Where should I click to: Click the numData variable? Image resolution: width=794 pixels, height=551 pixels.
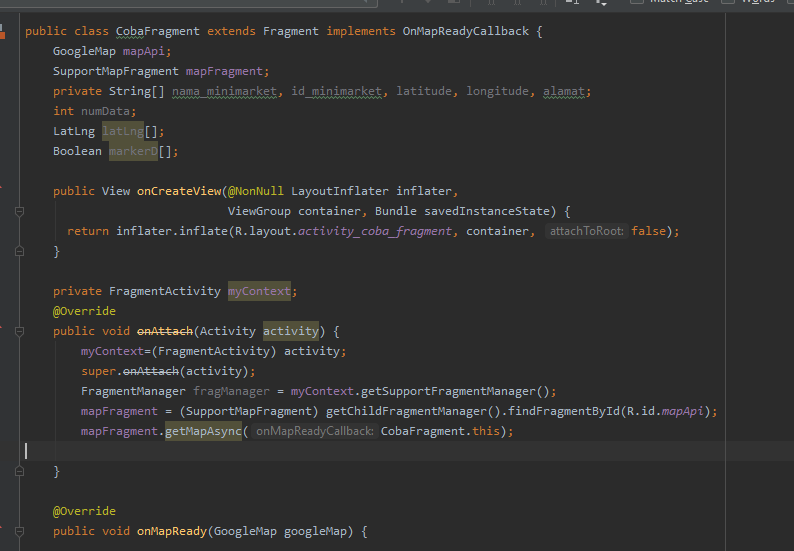[x=105, y=111]
